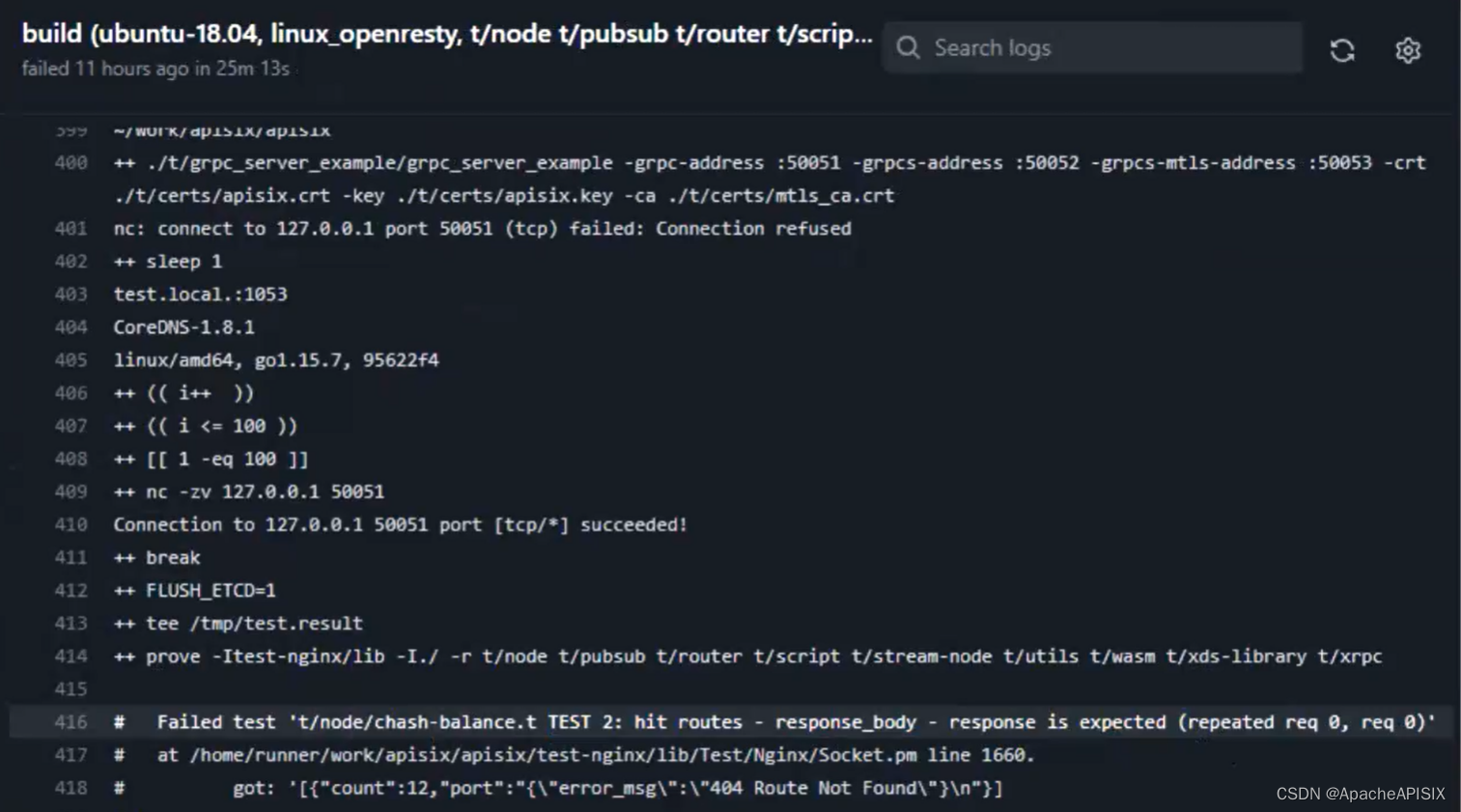Select line number 402

tap(70, 262)
